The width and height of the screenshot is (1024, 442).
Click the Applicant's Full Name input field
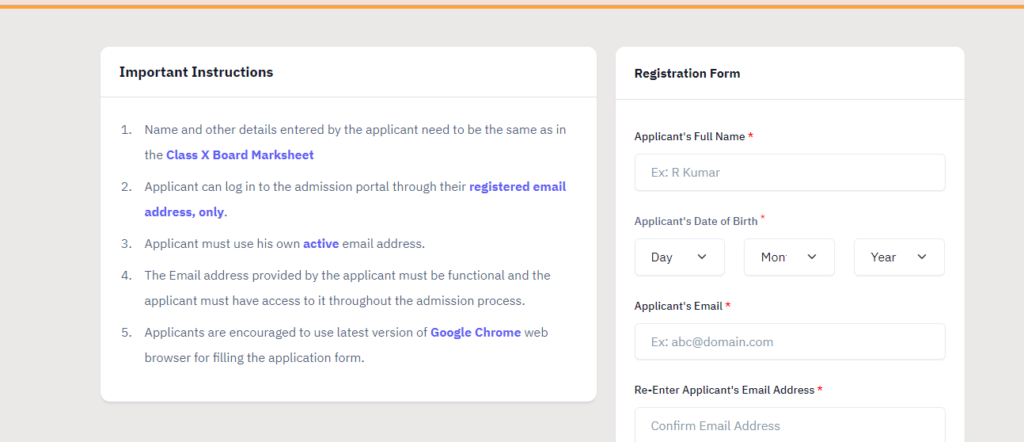pyautogui.click(x=790, y=172)
